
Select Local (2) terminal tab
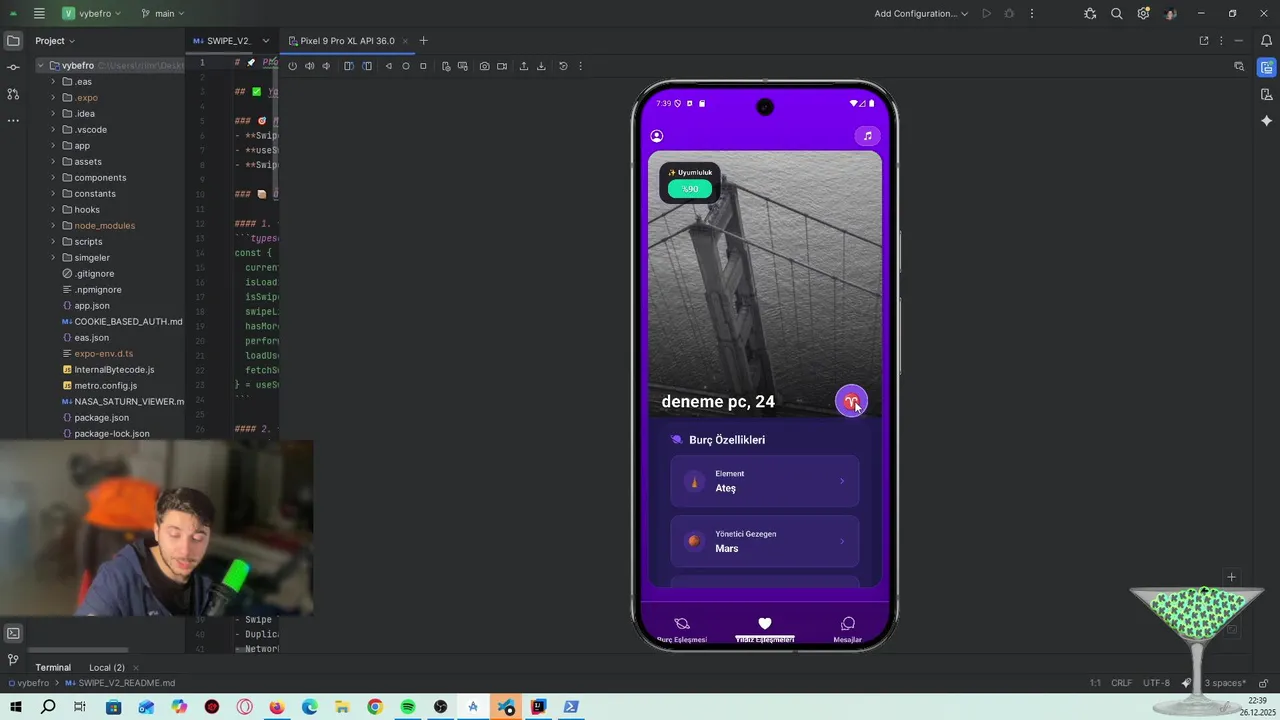[107, 667]
